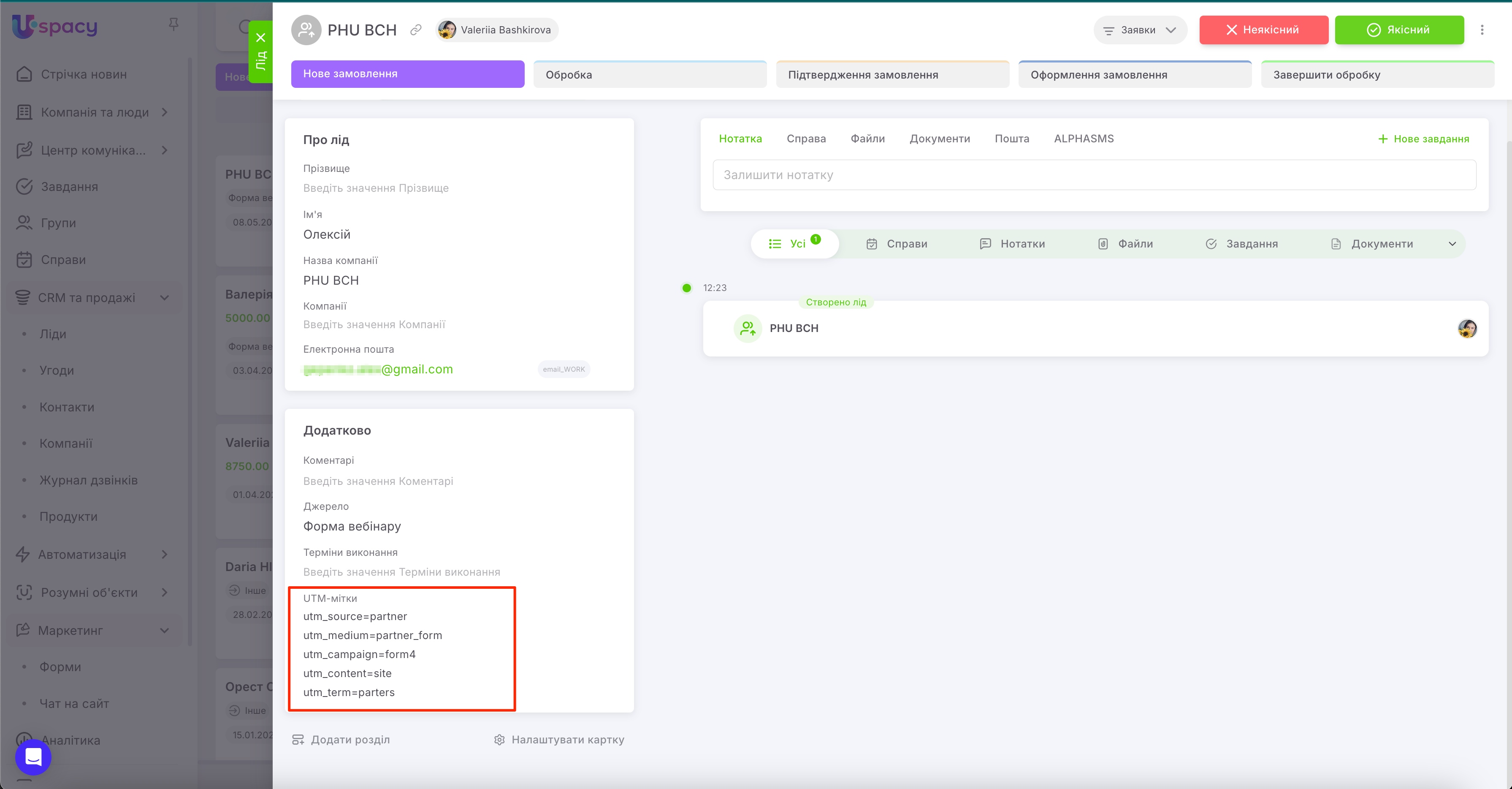Expand the activity filter chevron after Документи
The width and height of the screenshot is (1512, 789).
pyautogui.click(x=1452, y=244)
